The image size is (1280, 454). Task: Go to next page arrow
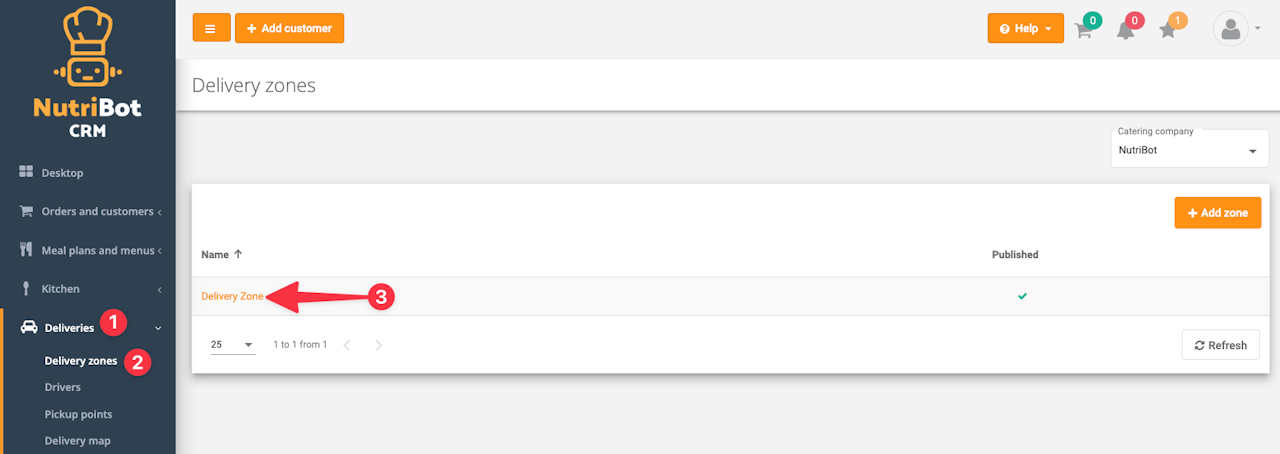[379, 345]
